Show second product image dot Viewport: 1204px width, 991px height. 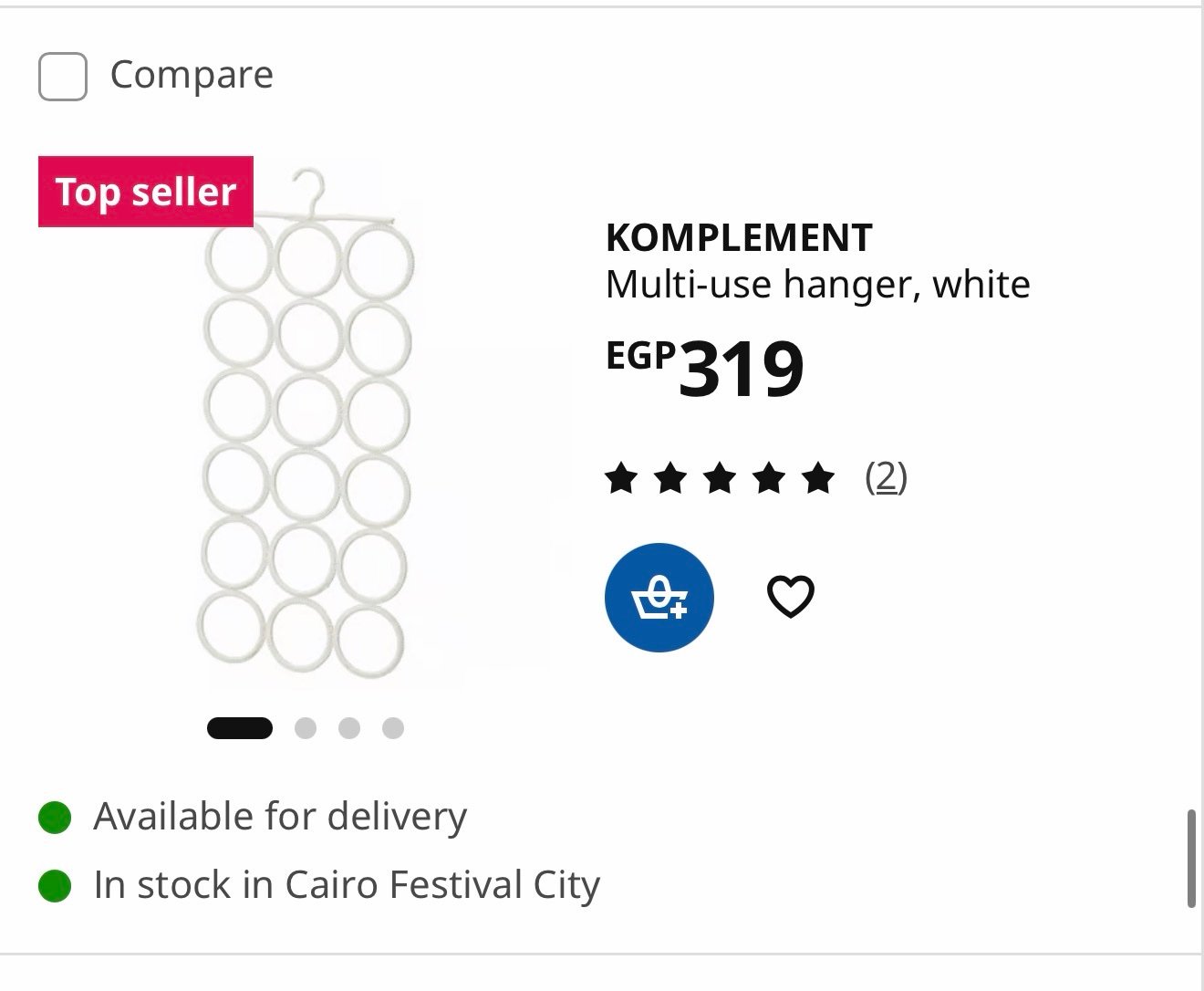tap(306, 728)
